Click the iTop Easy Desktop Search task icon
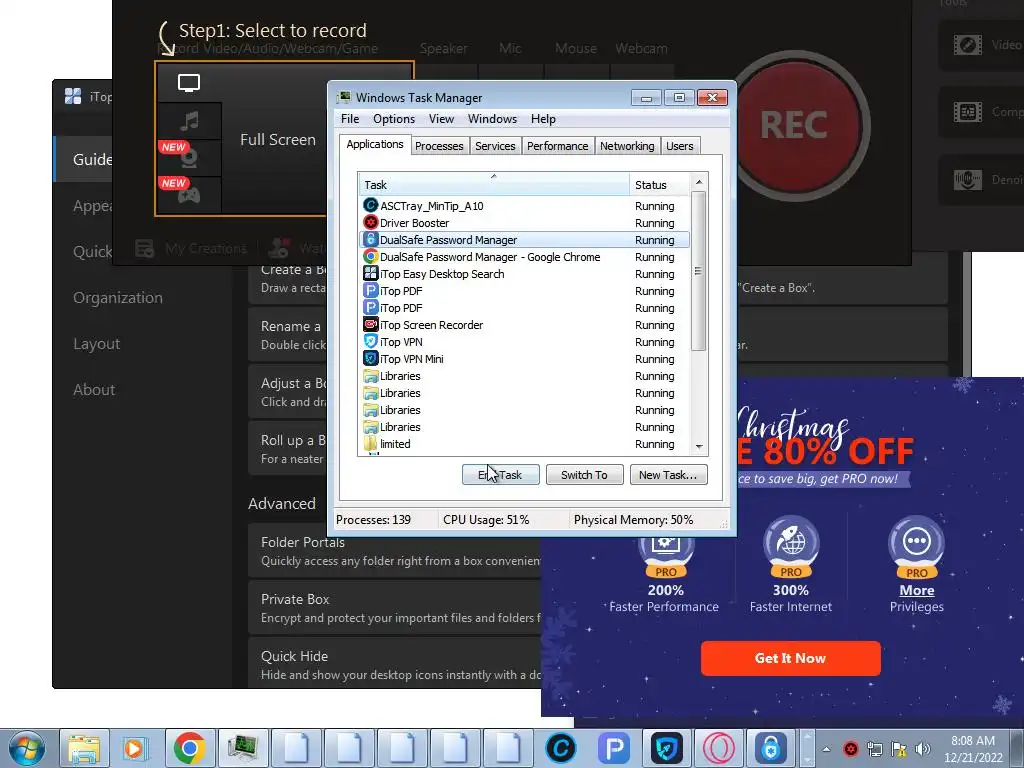Image resolution: width=1024 pixels, height=768 pixels. point(370,274)
